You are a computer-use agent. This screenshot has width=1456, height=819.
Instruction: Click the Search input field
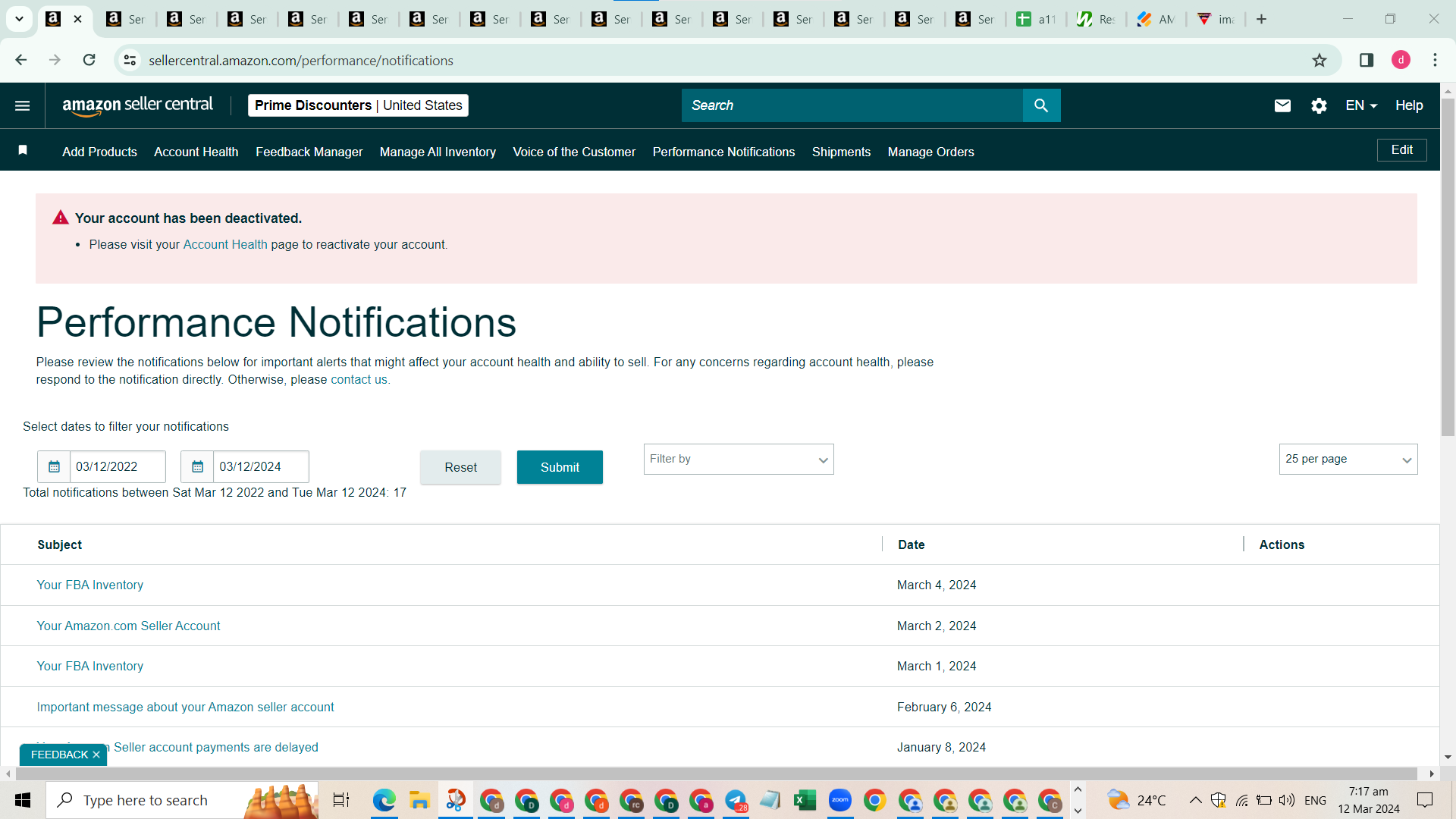pyautogui.click(x=852, y=105)
